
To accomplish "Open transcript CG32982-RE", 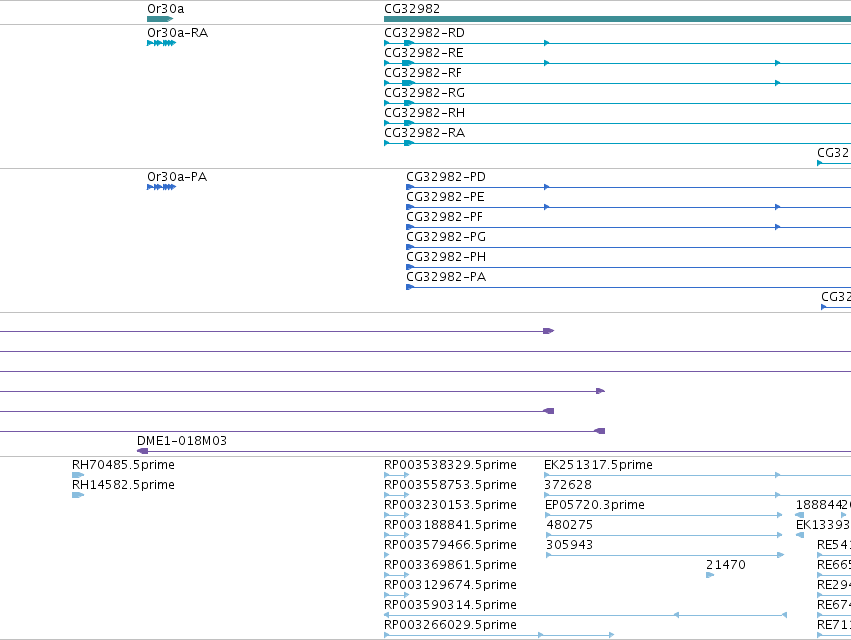I will click(x=424, y=53).
